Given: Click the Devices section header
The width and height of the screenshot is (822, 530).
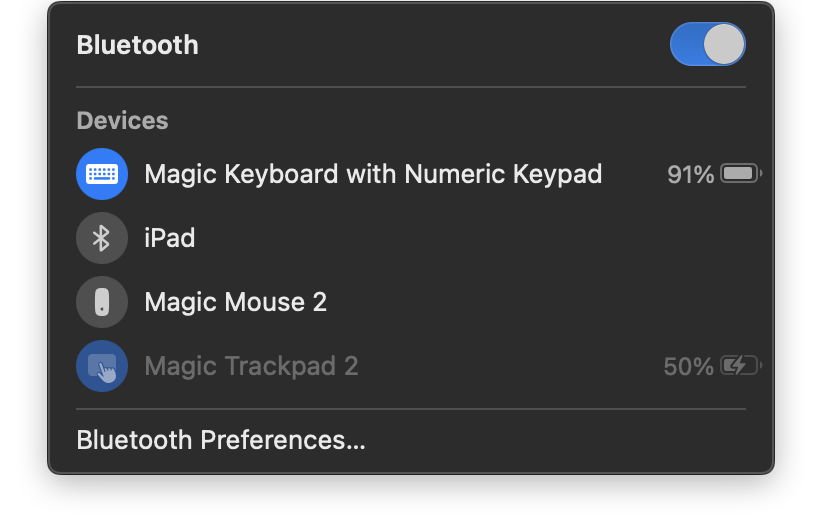Looking at the screenshot, I should point(122,121).
